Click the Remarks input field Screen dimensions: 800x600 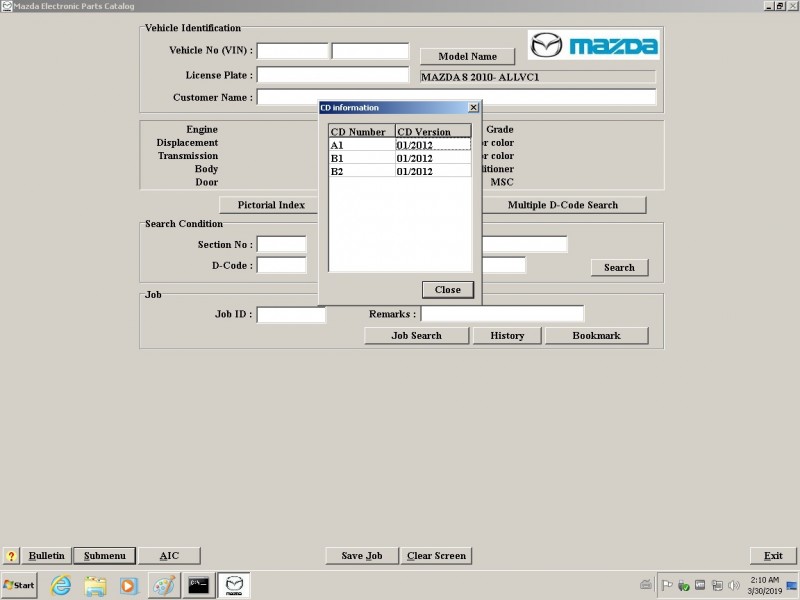tap(502, 313)
